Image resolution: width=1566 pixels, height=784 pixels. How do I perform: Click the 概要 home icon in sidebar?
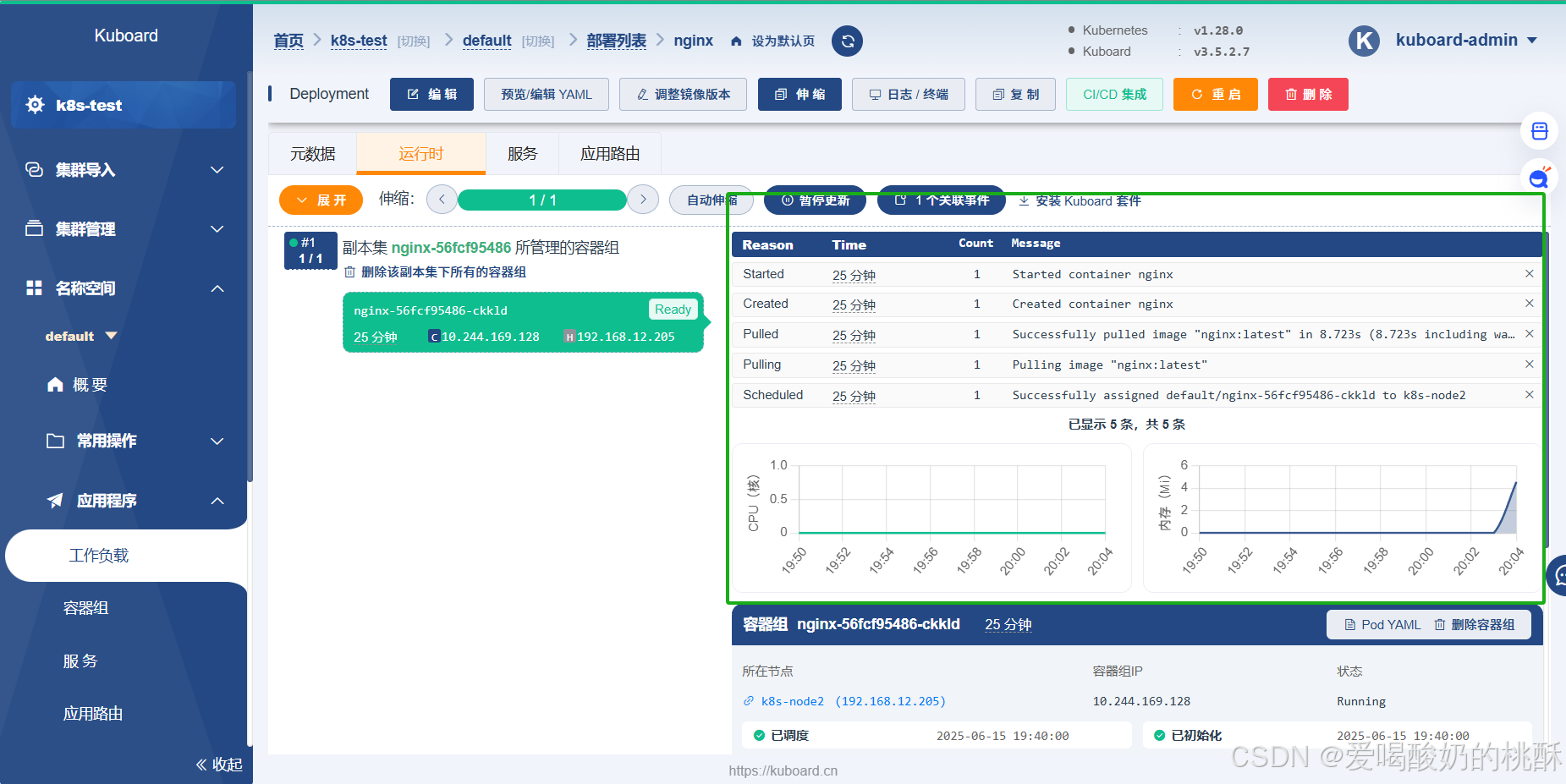coord(55,385)
